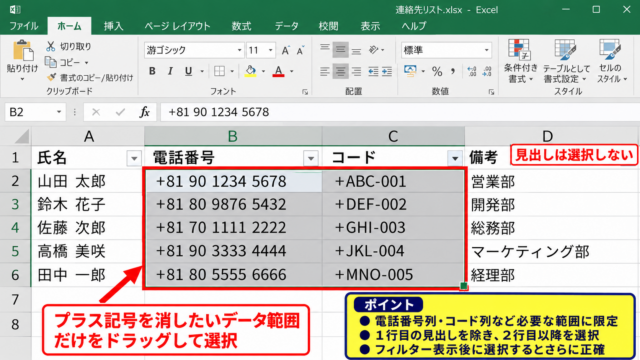Click the Cut (切り取り) scissors icon
This screenshot has height=360, width=640.
51,46
